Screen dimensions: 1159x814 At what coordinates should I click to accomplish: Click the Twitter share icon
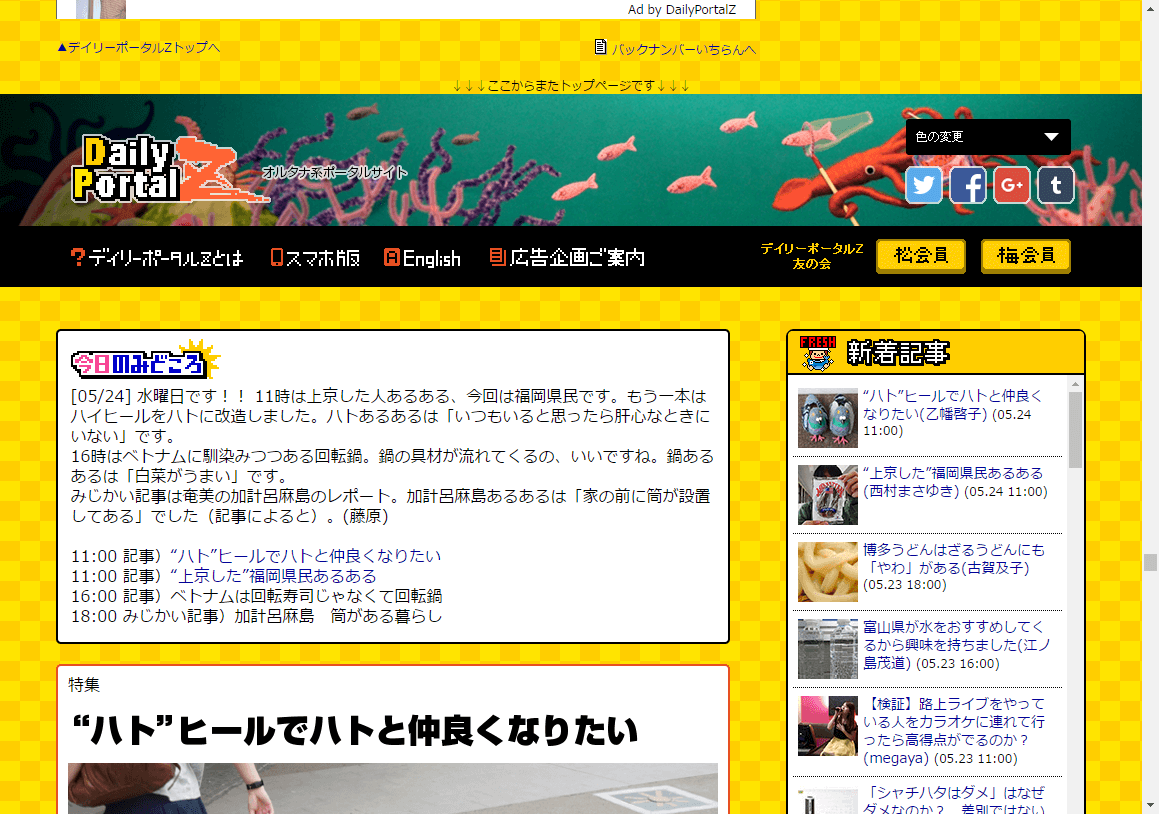(924, 186)
